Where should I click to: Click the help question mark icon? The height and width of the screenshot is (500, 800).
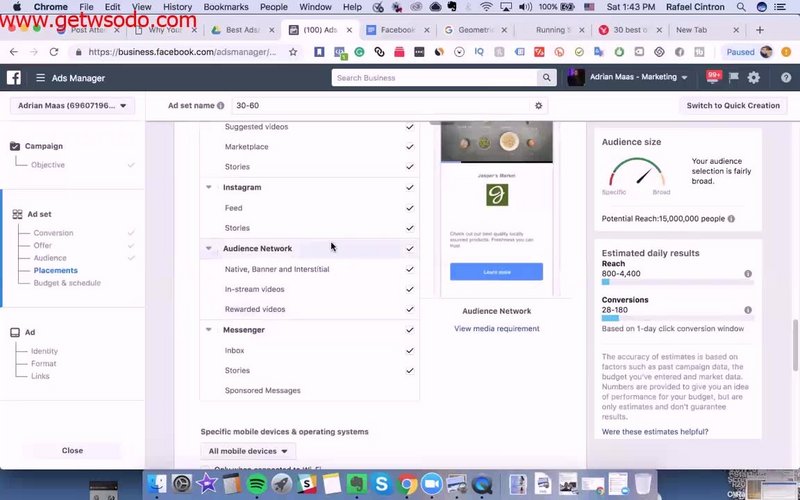tap(786, 78)
